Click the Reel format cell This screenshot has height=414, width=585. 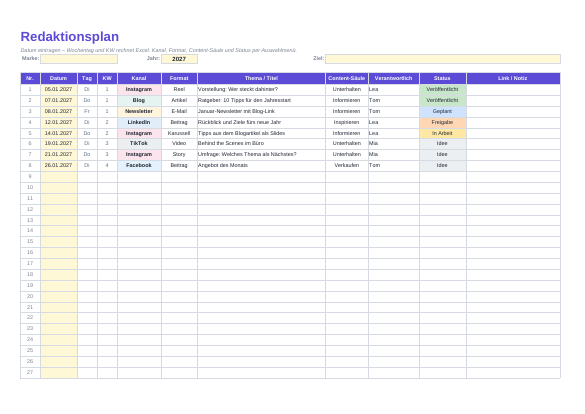pyautogui.click(x=179, y=90)
